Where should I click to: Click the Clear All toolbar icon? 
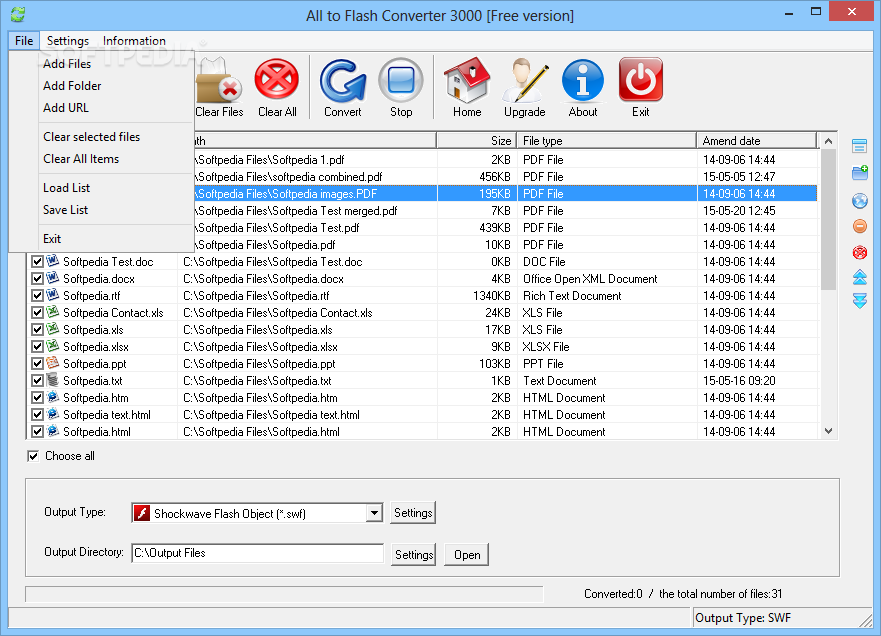277,80
